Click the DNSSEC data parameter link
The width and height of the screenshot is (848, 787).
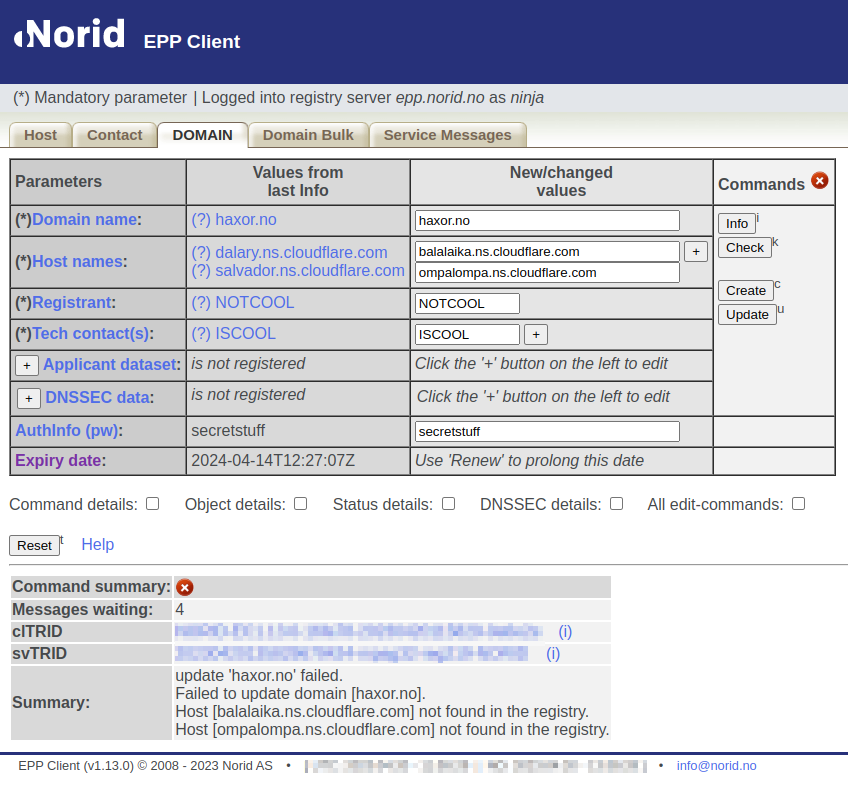pos(98,398)
